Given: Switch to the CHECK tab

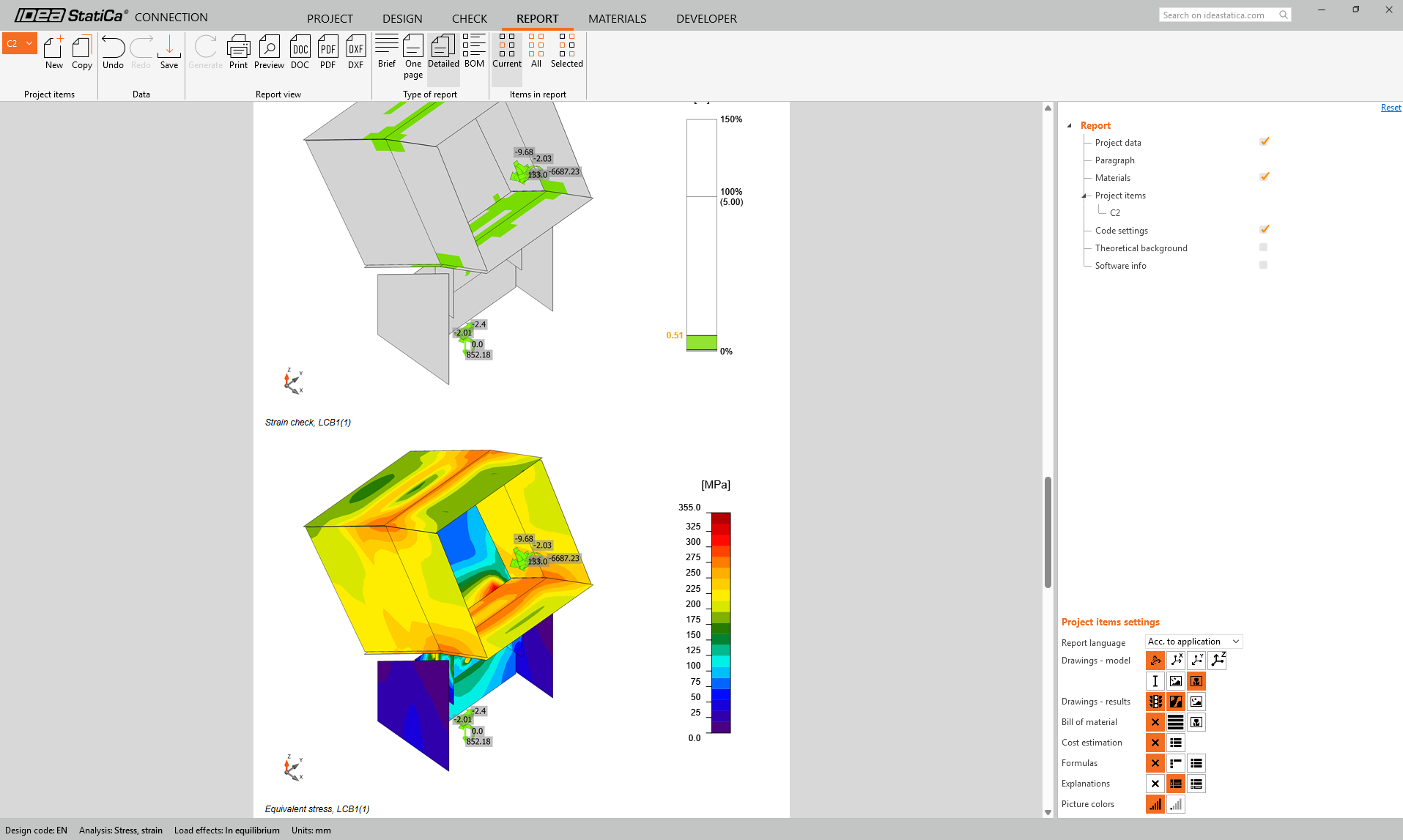Looking at the screenshot, I should pos(469,18).
